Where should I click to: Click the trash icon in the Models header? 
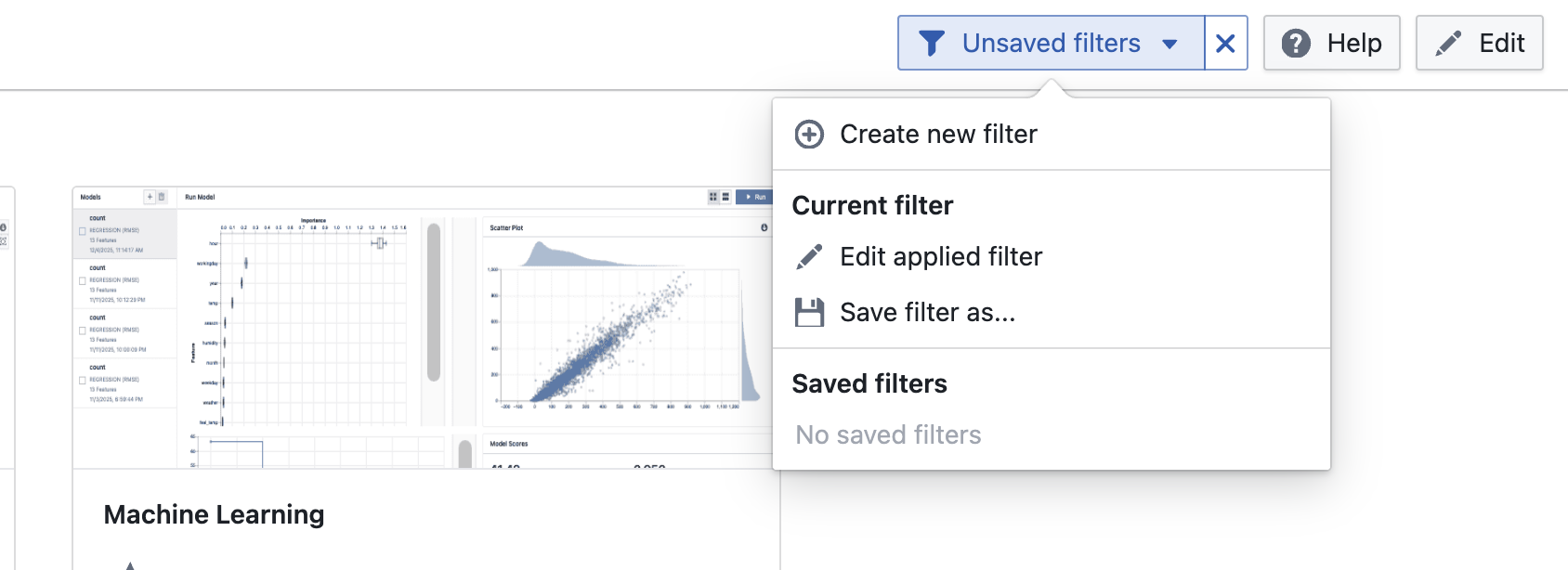point(162,197)
